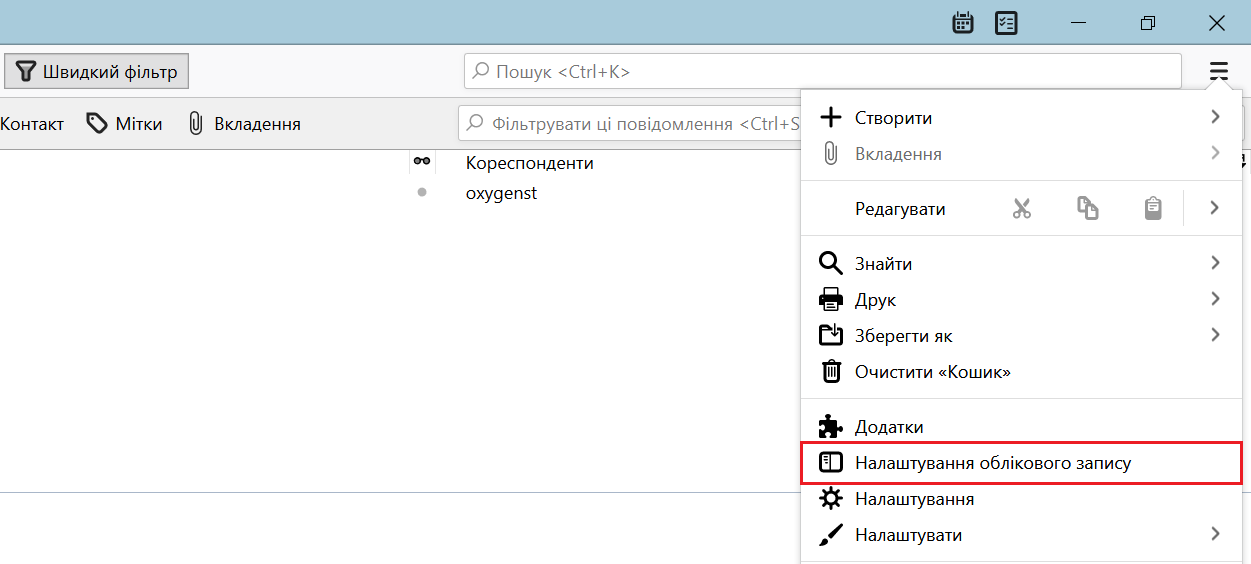Click the Пошук global search field

coord(822,72)
